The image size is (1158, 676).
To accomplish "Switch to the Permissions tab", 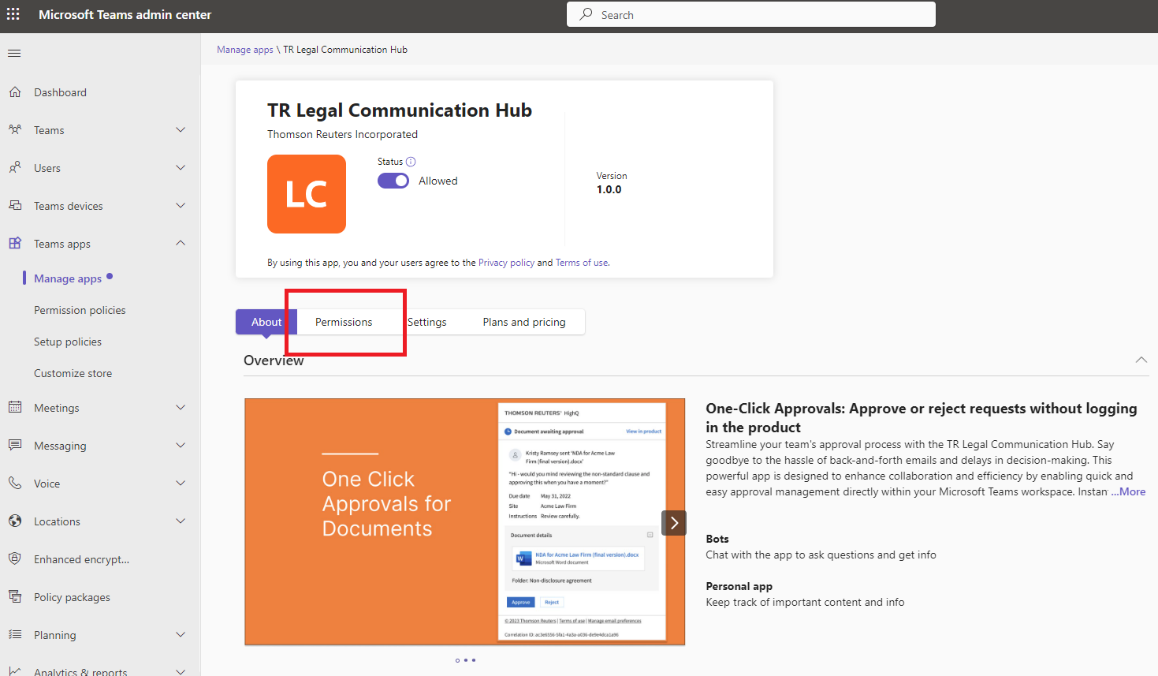I will 343,322.
